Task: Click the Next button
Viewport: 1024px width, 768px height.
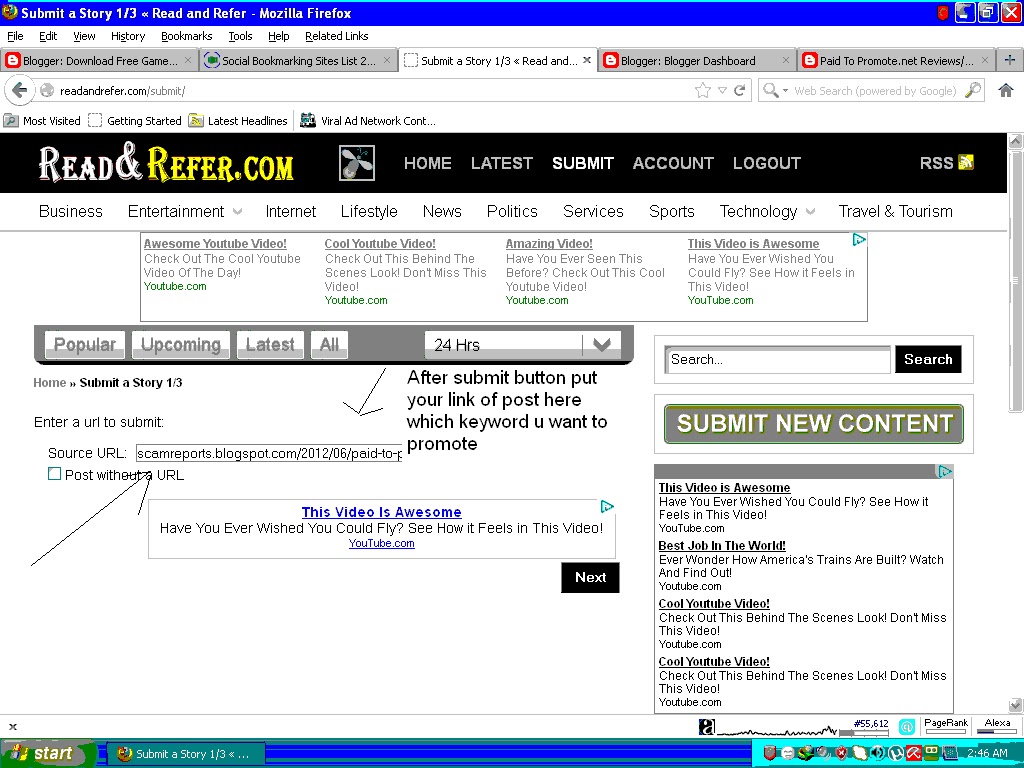Action: point(590,577)
